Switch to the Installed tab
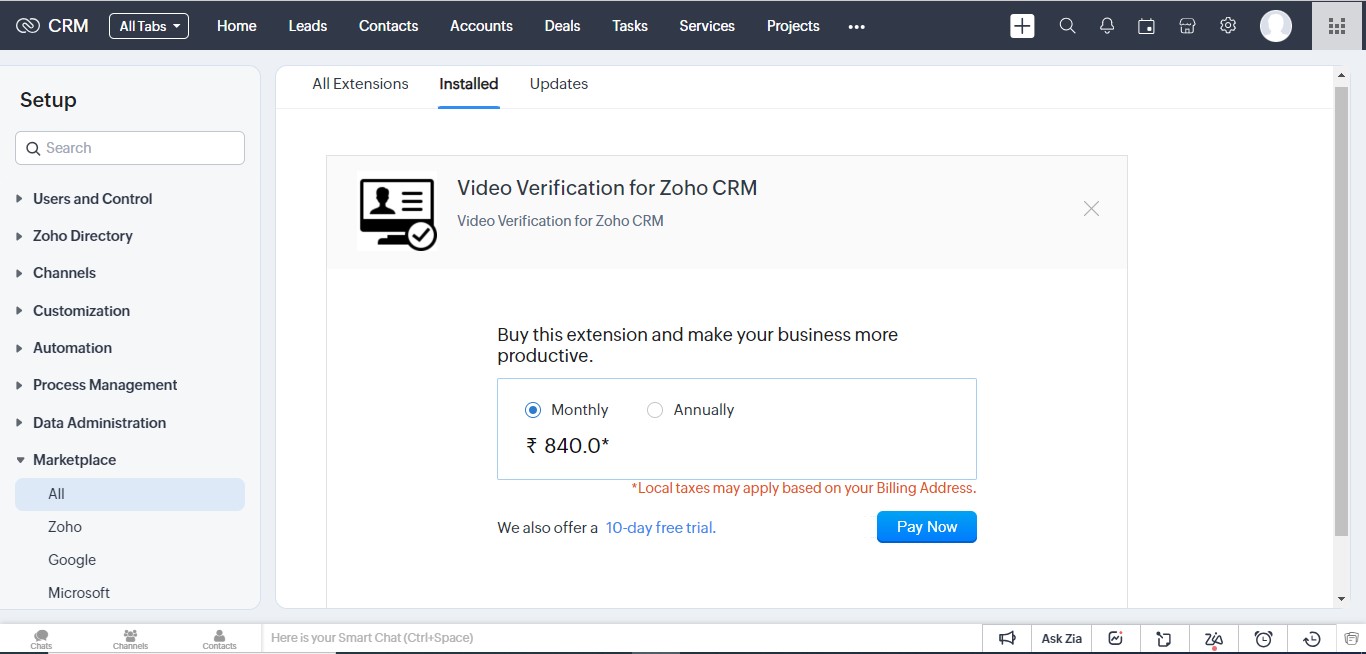Screen dimensions: 1366x654 469,84
